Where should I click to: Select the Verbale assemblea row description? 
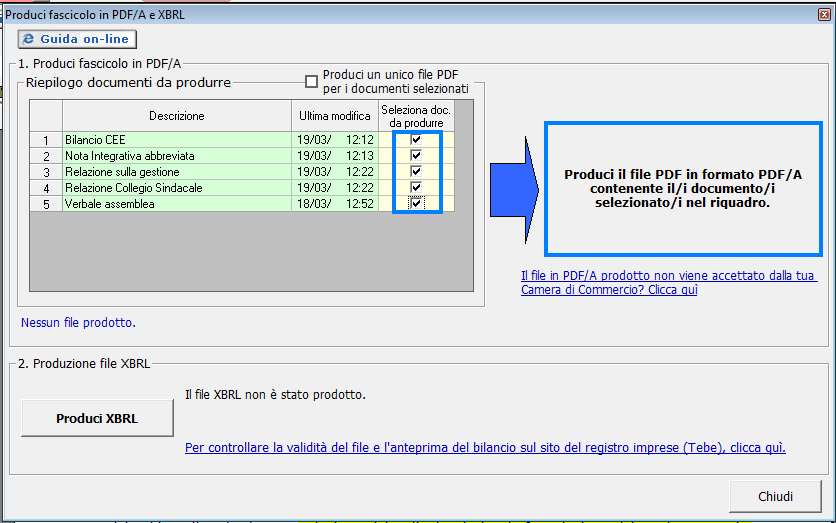pos(176,204)
